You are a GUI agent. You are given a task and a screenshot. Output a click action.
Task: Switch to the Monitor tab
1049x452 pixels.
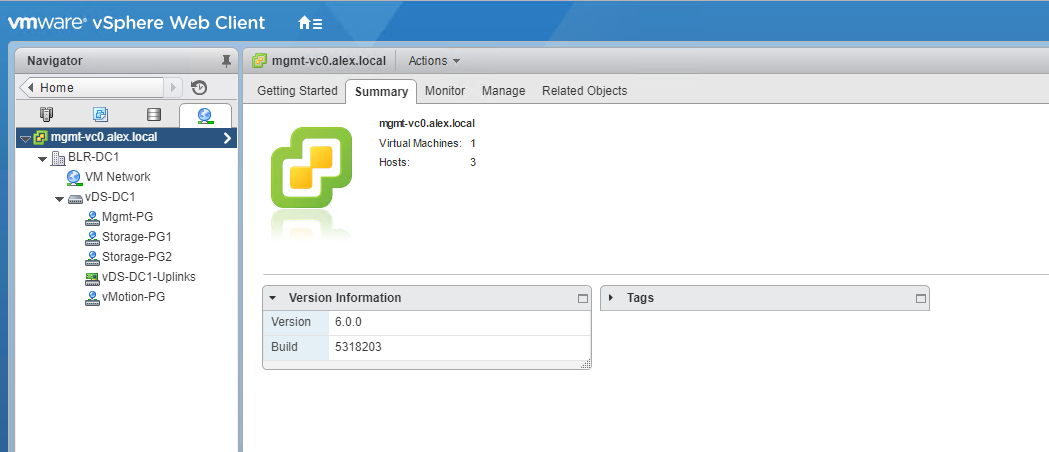(x=445, y=91)
